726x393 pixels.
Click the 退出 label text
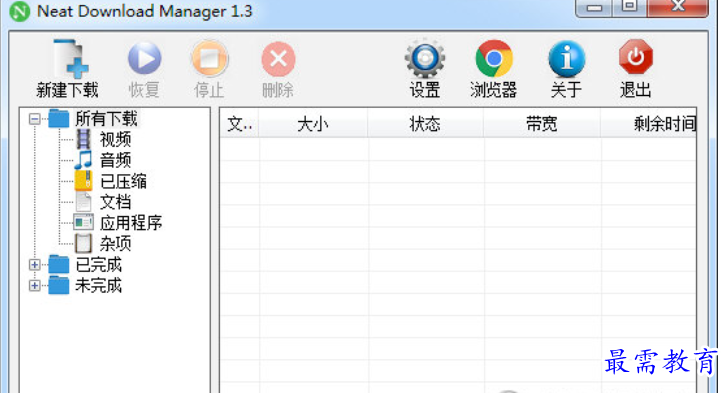click(x=636, y=90)
